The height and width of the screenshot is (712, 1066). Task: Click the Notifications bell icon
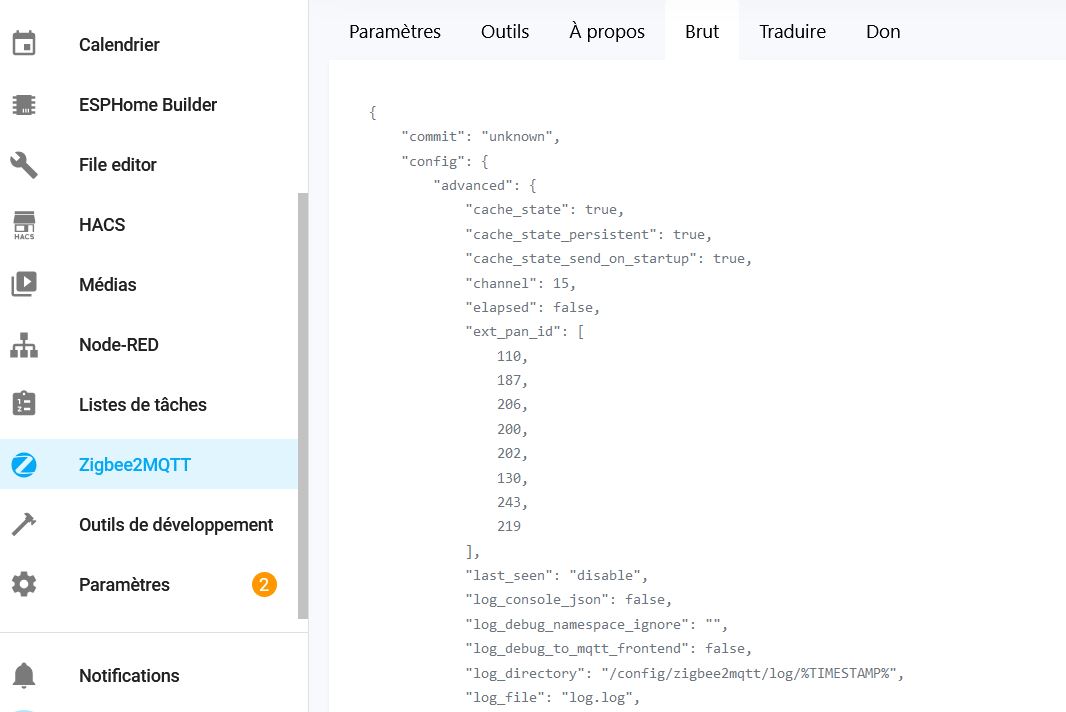(24, 675)
